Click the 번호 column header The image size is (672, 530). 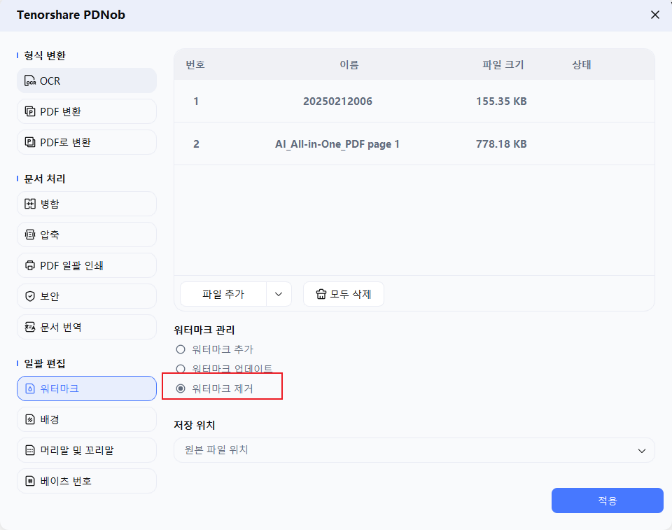point(195,65)
